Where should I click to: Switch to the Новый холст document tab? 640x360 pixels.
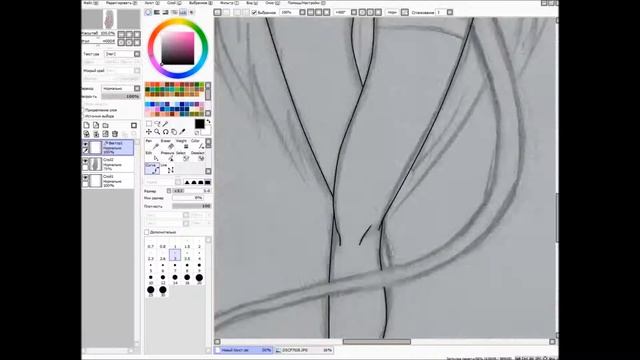coord(244,350)
